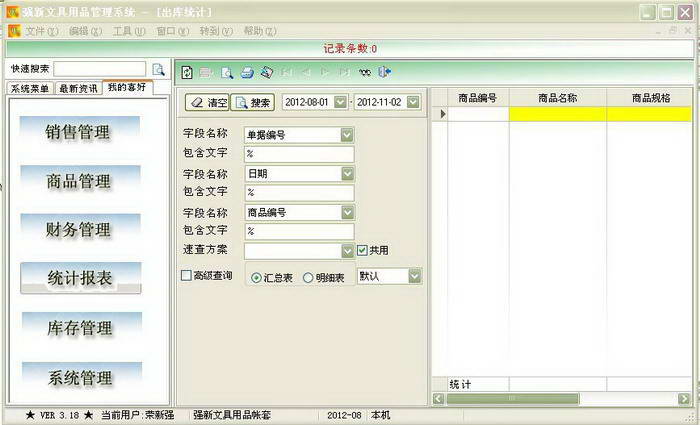Click the grid scrollbar right arrow
The width and height of the screenshot is (700, 425).
(683, 398)
